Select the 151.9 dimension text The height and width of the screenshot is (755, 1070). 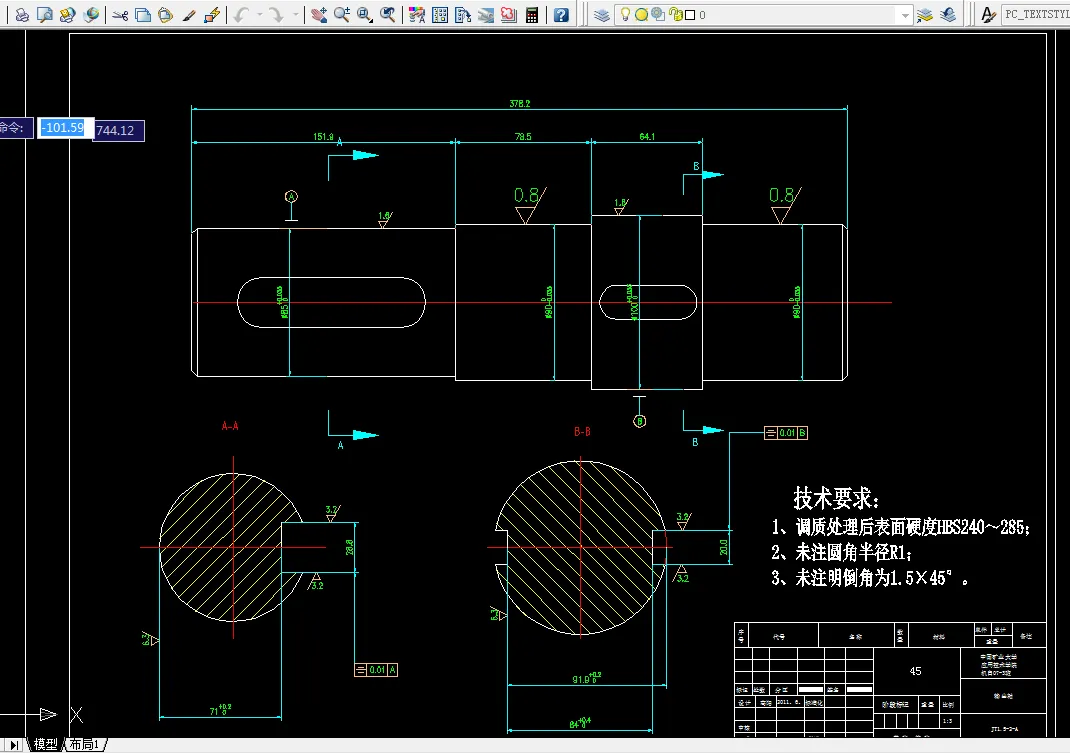click(323, 137)
